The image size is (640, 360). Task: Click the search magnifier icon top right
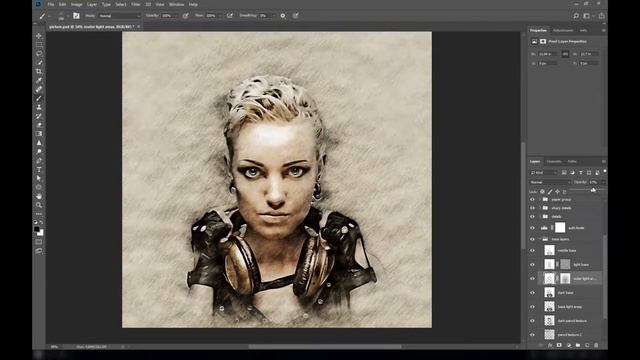(x=576, y=16)
